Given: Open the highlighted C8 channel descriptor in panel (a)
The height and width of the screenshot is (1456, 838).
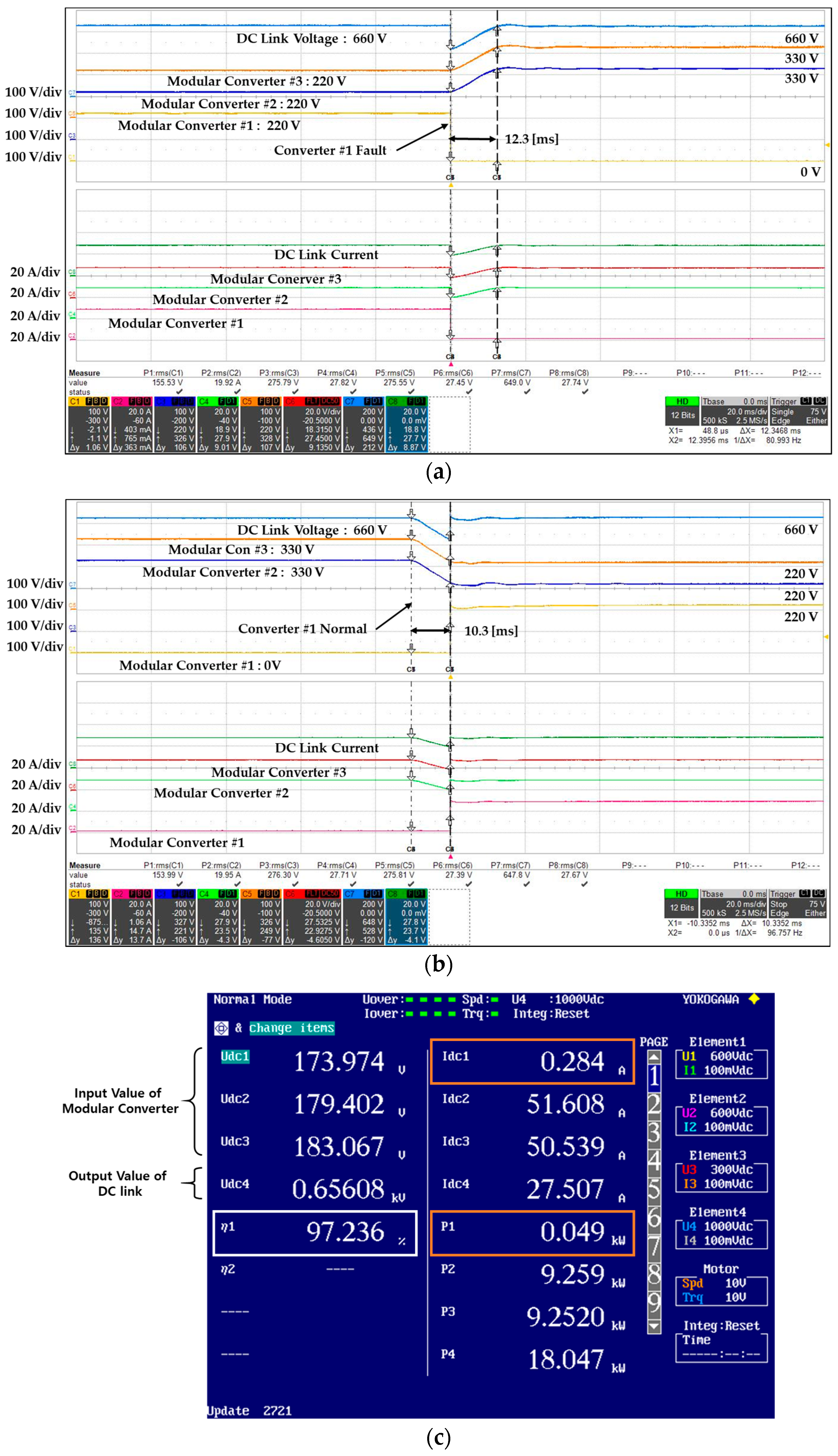Looking at the screenshot, I should (407, 425).
